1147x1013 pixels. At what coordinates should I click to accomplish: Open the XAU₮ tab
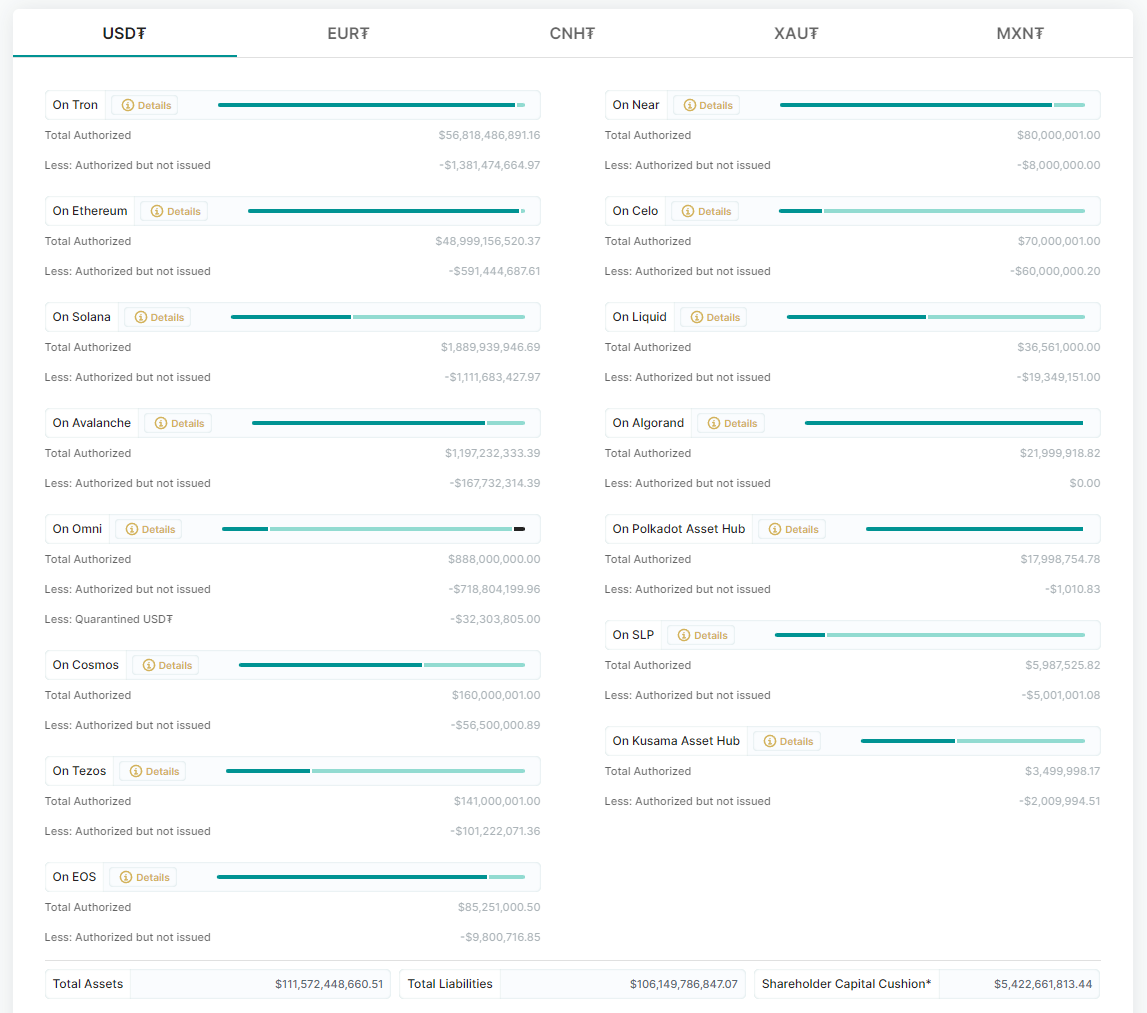(x=796, y=33)
